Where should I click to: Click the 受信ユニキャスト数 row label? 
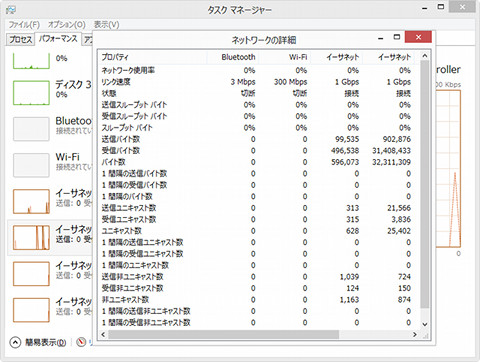coord(129,219)
